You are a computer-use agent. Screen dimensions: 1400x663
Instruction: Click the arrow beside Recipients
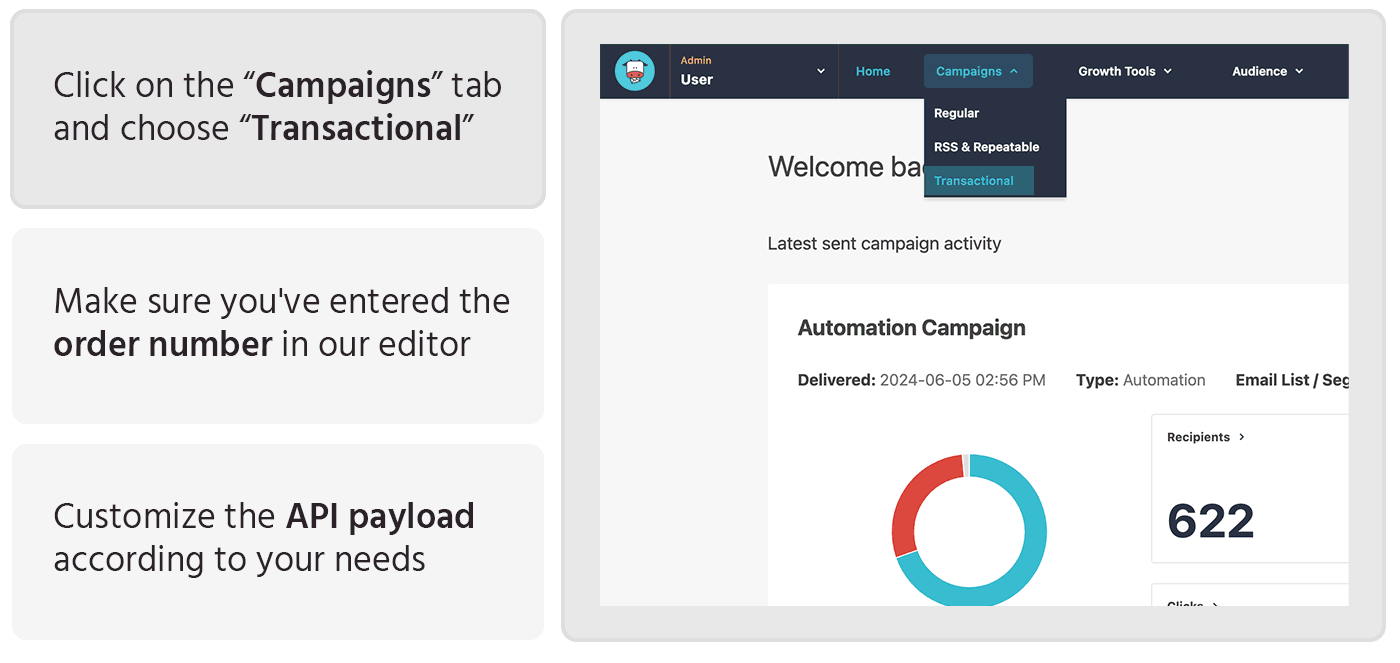coord(1242,437)
